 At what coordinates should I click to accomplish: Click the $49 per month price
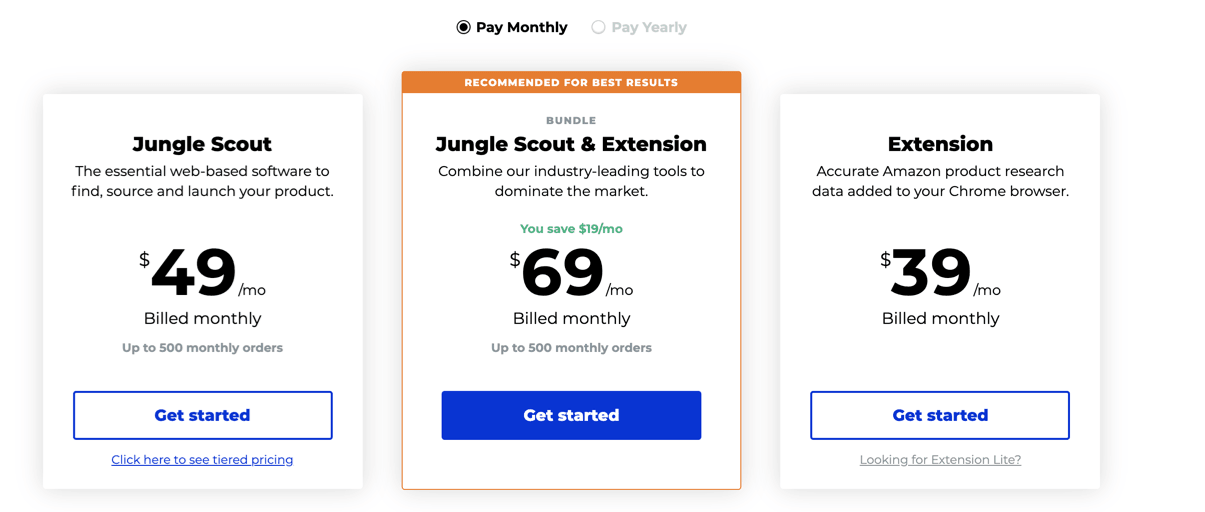click(202, 273)
